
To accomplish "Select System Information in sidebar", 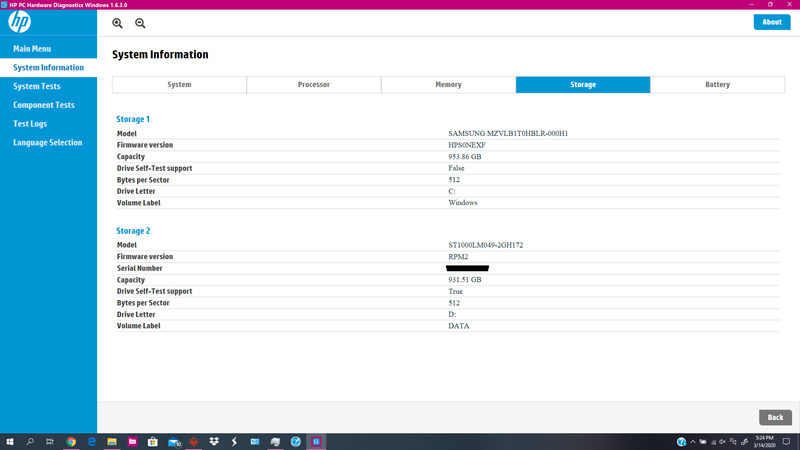I will tap(48, 67).
